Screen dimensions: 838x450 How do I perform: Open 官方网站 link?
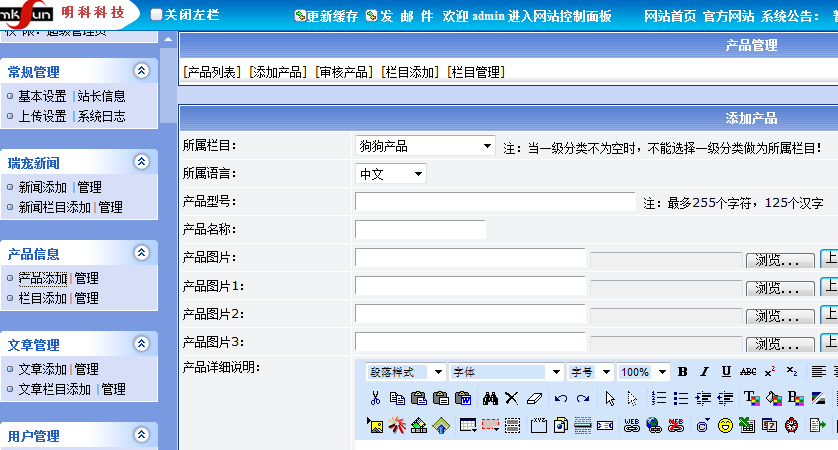click(728, 16)
